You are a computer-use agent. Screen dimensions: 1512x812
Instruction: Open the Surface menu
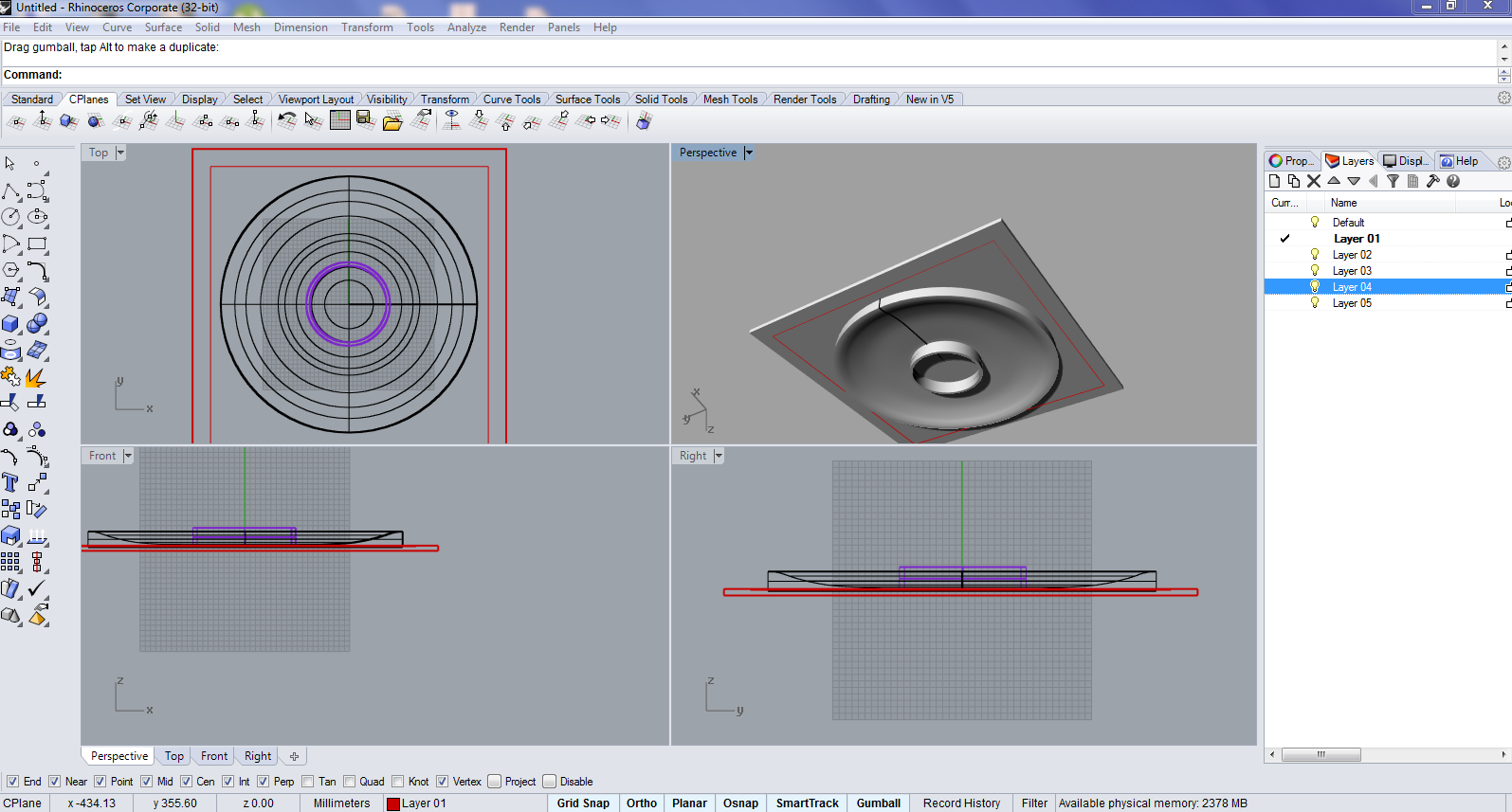click(x=163, y=27)
